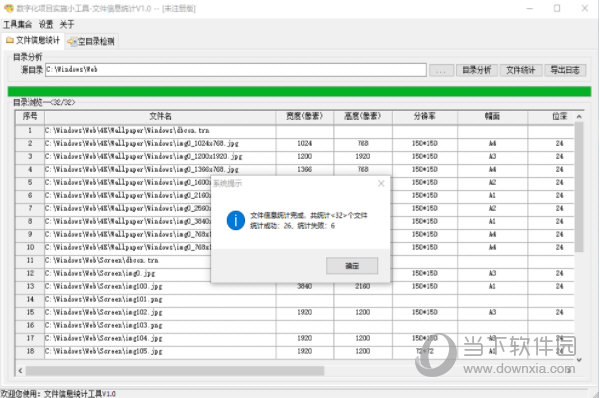This screenshot has width=600, height=398.
Task: Click the width cell 3840 in row 13
Action: point(305,287)
